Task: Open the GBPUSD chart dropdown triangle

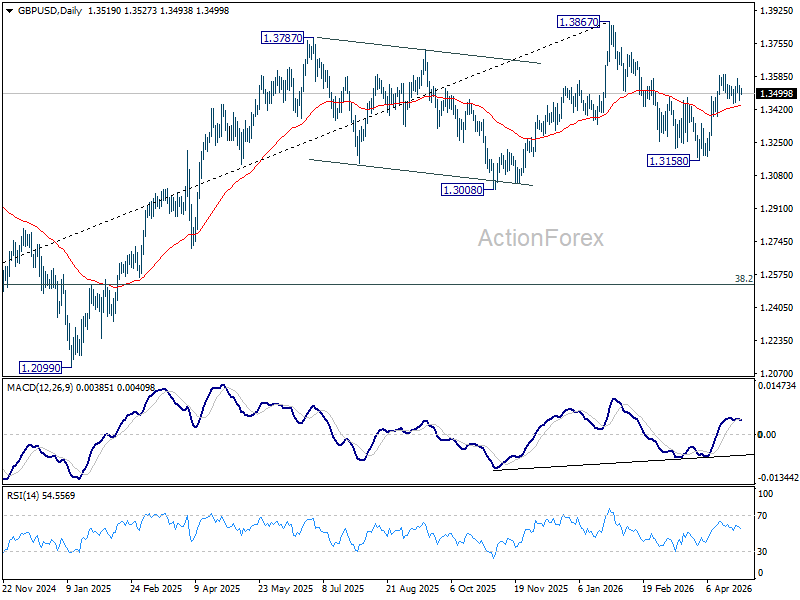Action: (10, 10)
